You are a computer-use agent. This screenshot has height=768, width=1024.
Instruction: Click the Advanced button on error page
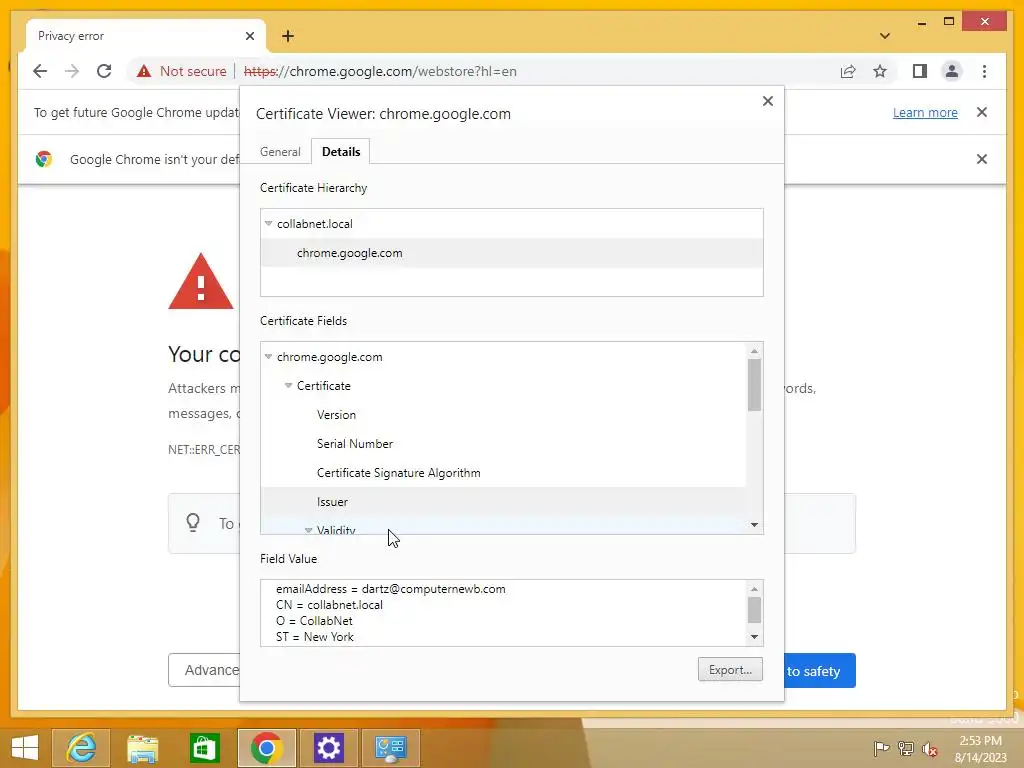coord(204,670)
